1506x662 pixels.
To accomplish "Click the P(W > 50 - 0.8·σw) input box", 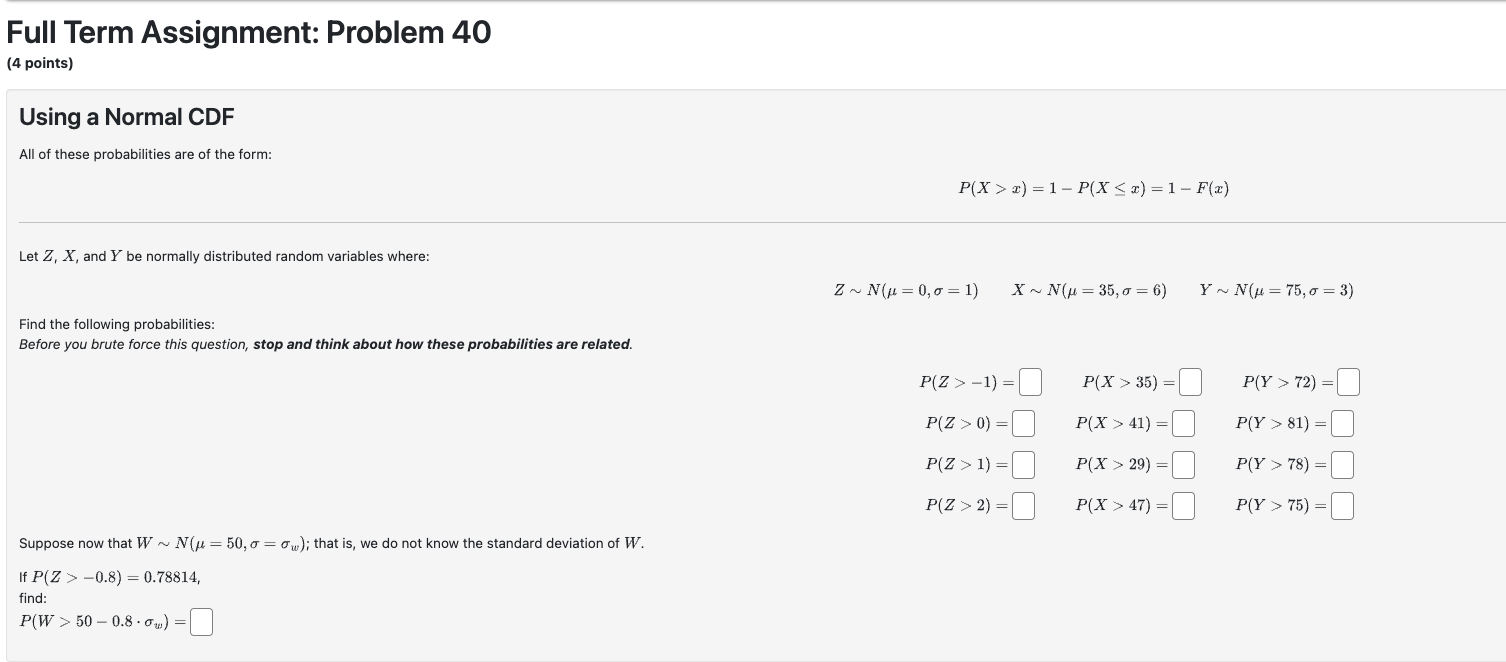I will pyautogui.click(x=201, y=621).
